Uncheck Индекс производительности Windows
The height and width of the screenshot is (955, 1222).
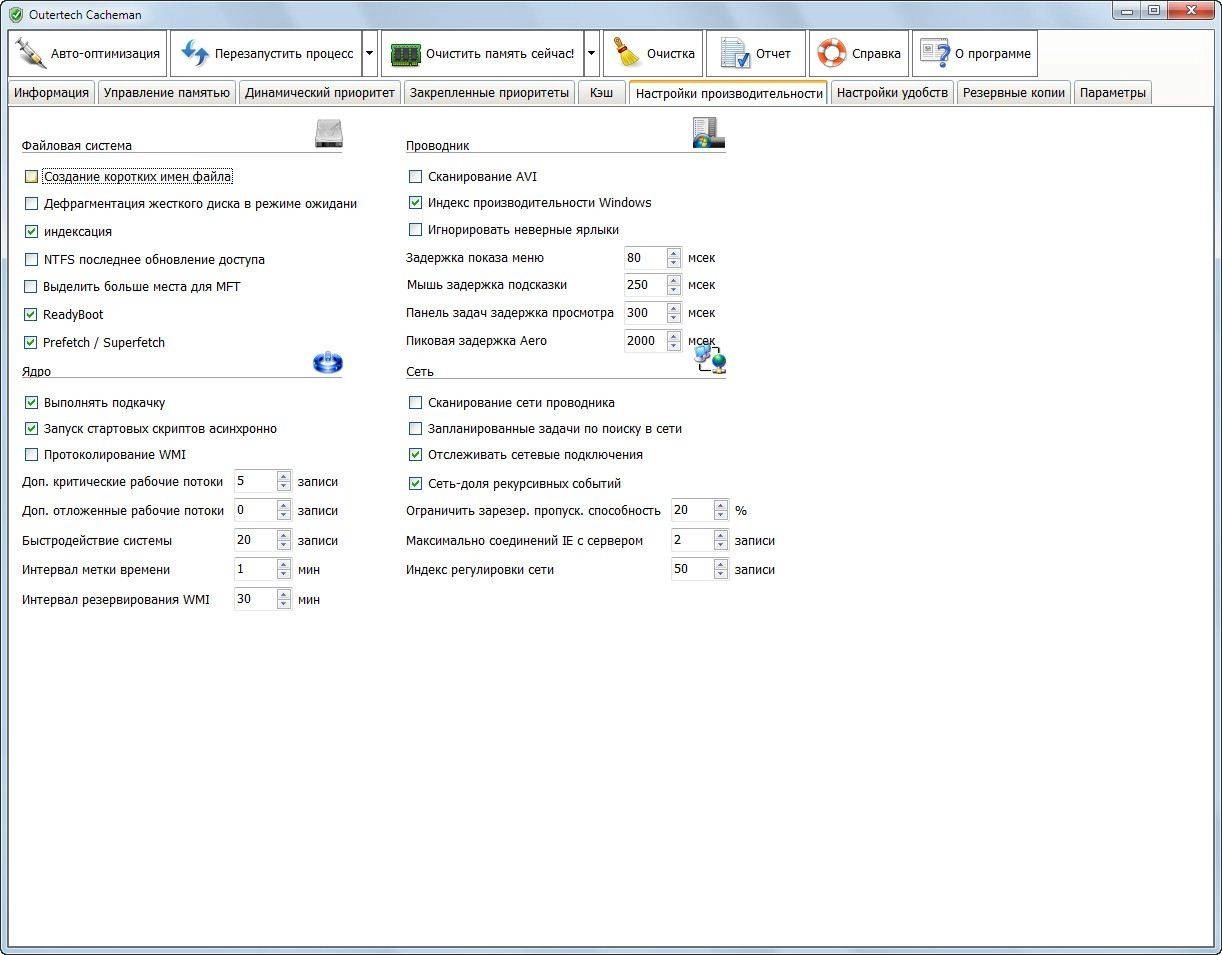[416, 203]
